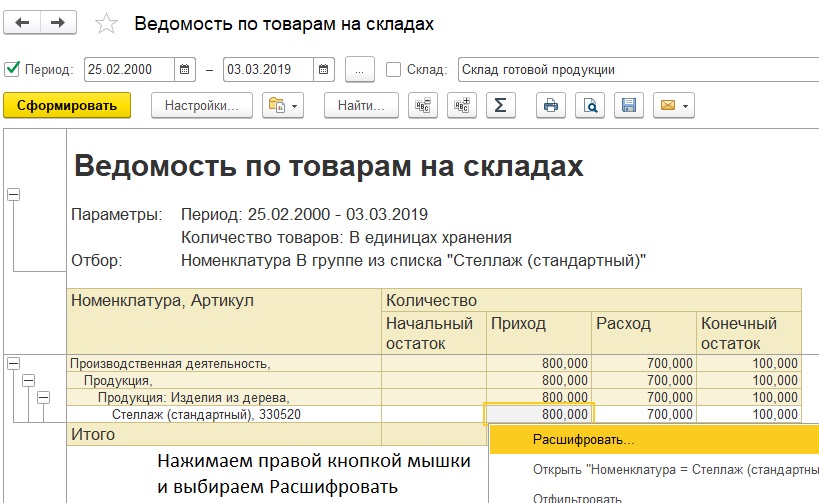
Task: Select Расход 700,000 in Стеллаж row
Action: tap(644, 414)
